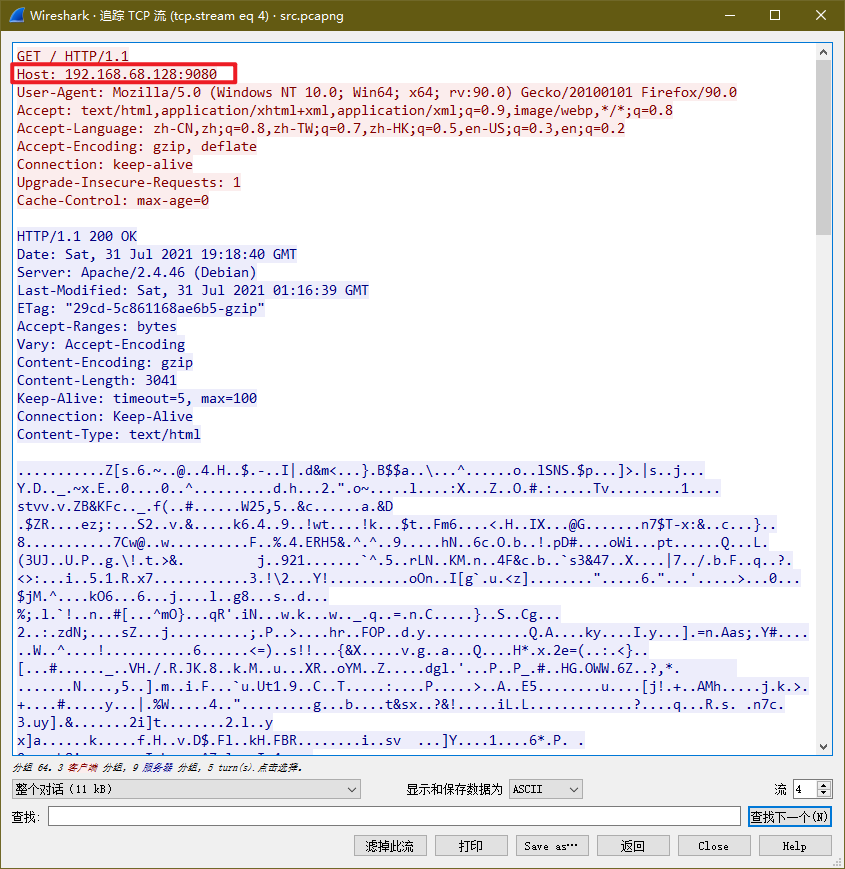Viewport: 845px width, 869px height.
Task: Click the Accept-Language header line
Action: pos(321,128)
